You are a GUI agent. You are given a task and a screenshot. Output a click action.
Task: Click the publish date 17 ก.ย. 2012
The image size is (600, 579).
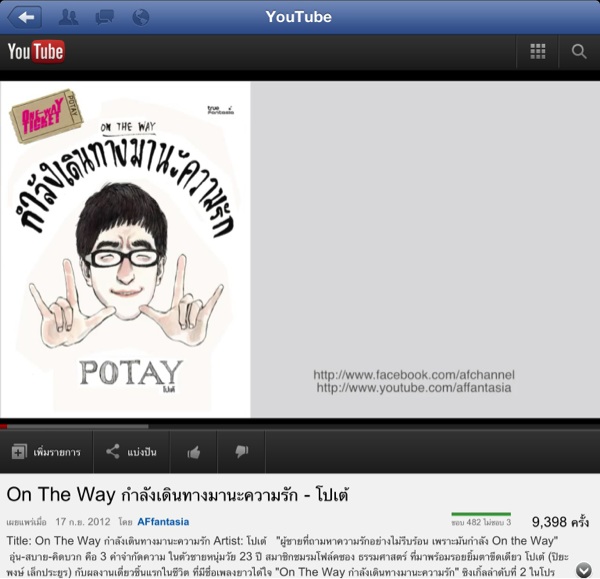point(83,522)
